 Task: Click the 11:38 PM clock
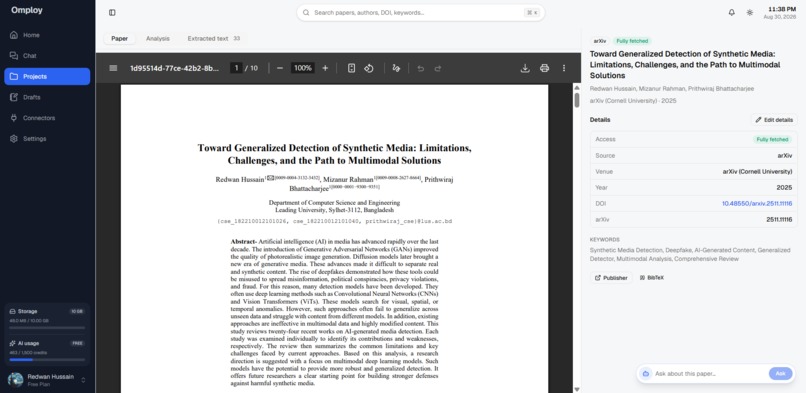[x=781, y=9]
